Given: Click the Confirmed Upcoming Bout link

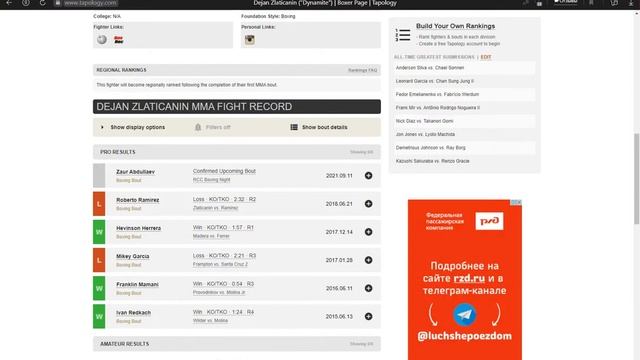Looking at the screenshot, I should pos(224,171).
